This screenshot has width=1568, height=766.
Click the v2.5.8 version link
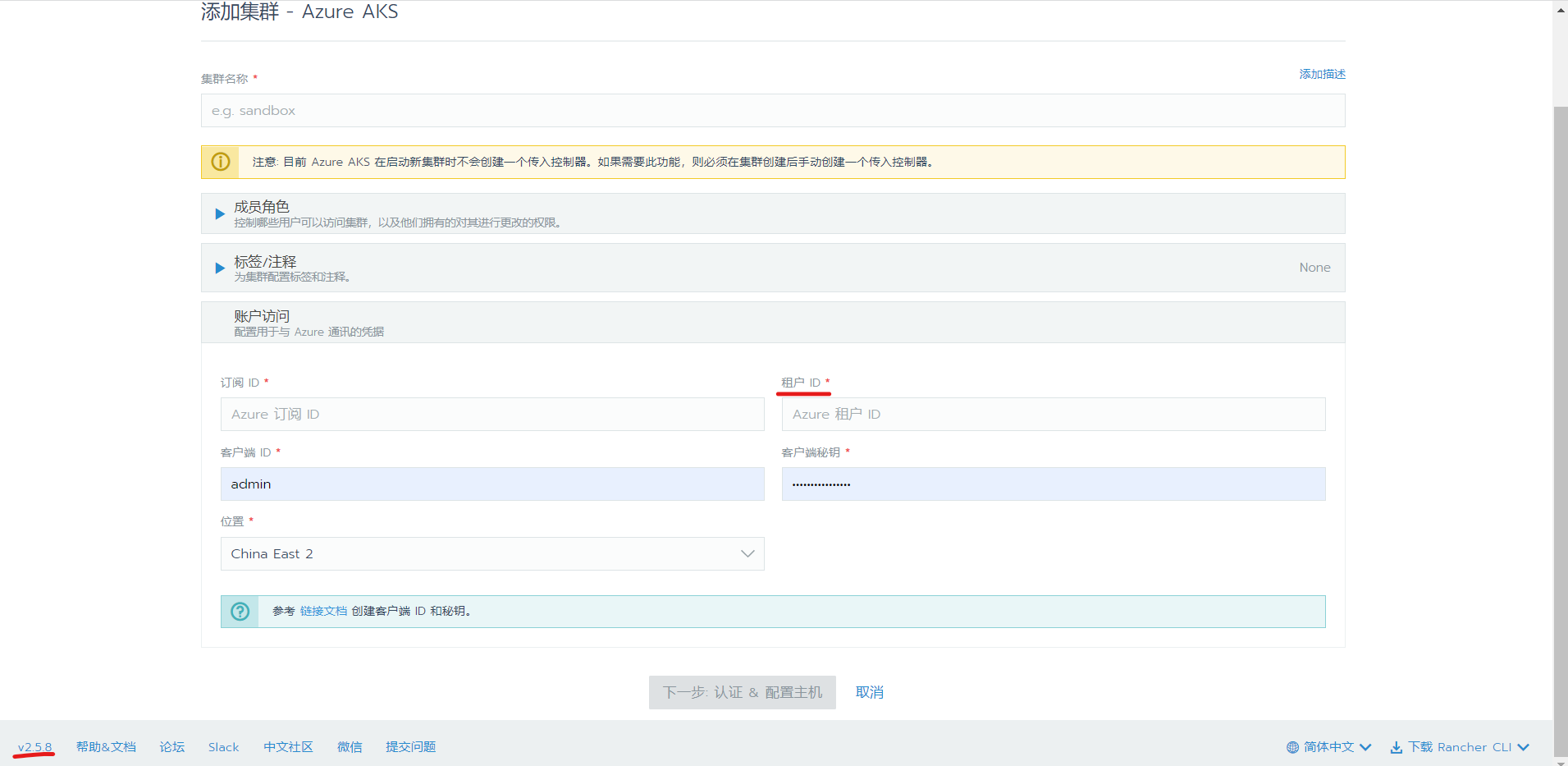pos(34,747)
